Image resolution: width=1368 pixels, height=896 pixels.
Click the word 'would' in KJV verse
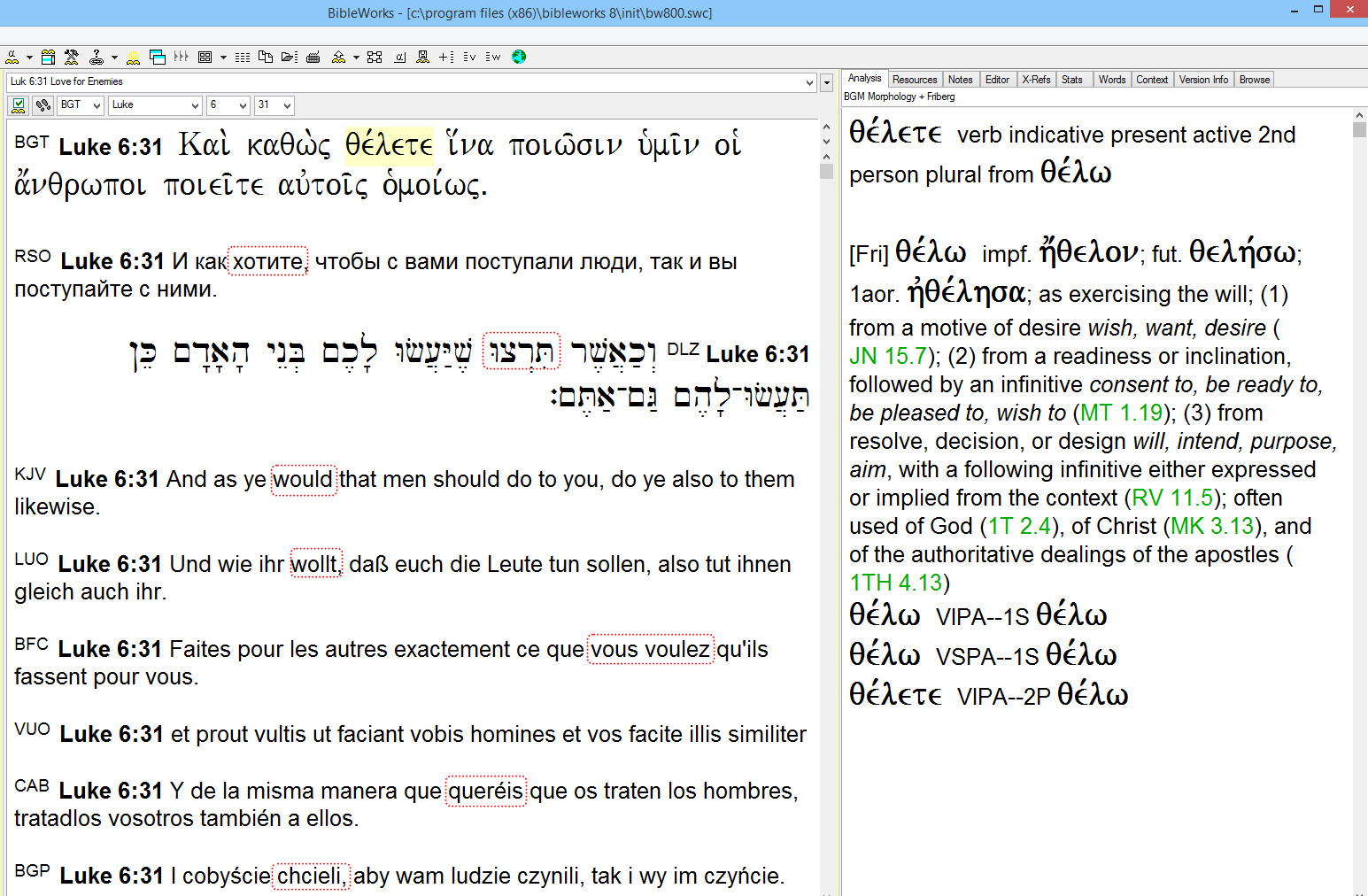pyautogui.click(x=303, y=480)
